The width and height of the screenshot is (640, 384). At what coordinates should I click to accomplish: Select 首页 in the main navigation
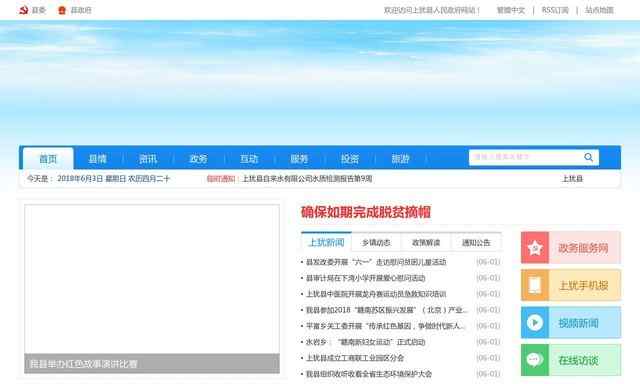48,159
